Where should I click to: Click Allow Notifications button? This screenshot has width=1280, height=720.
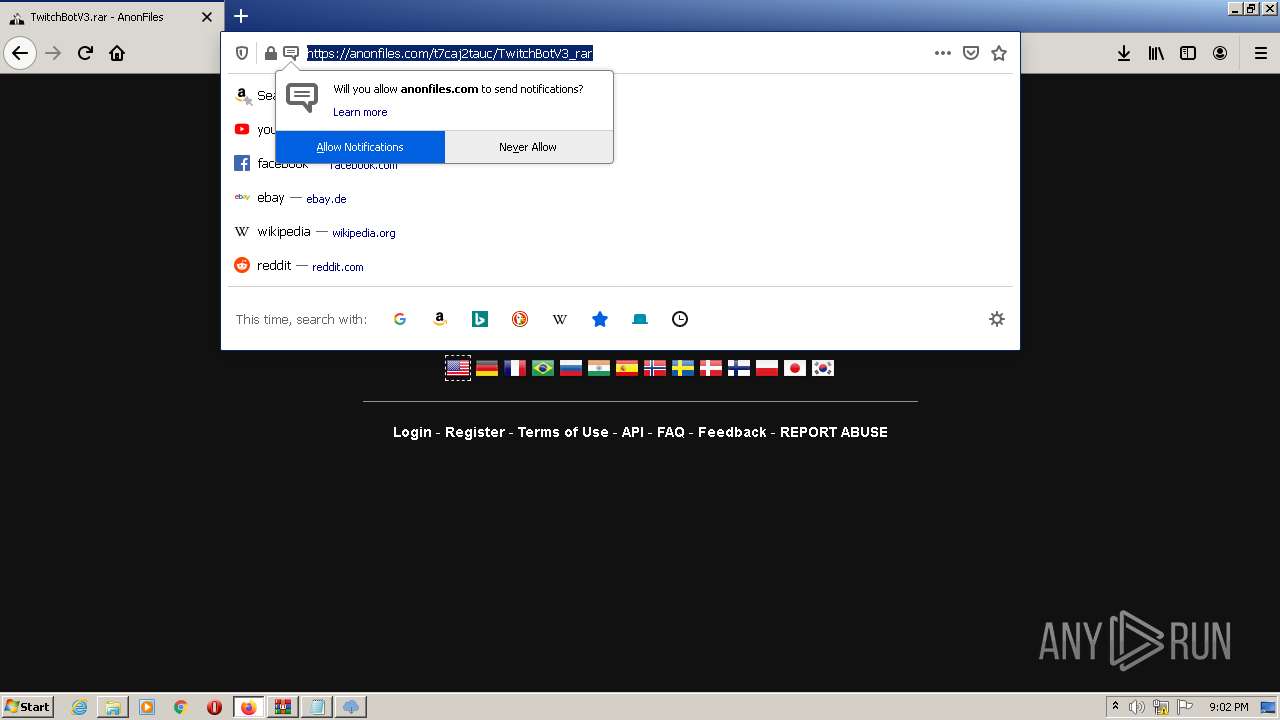tap(360, 147)
